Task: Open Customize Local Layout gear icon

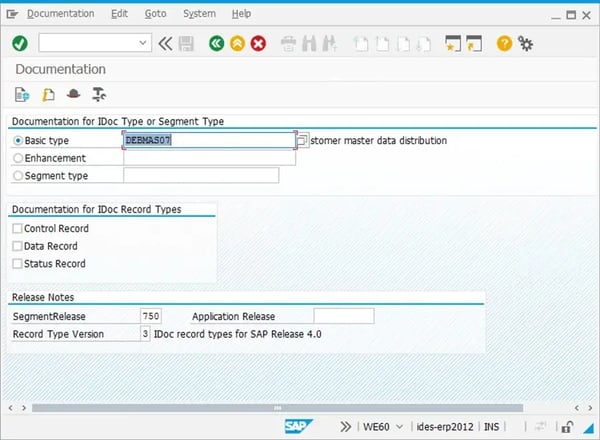Action: 525,43
